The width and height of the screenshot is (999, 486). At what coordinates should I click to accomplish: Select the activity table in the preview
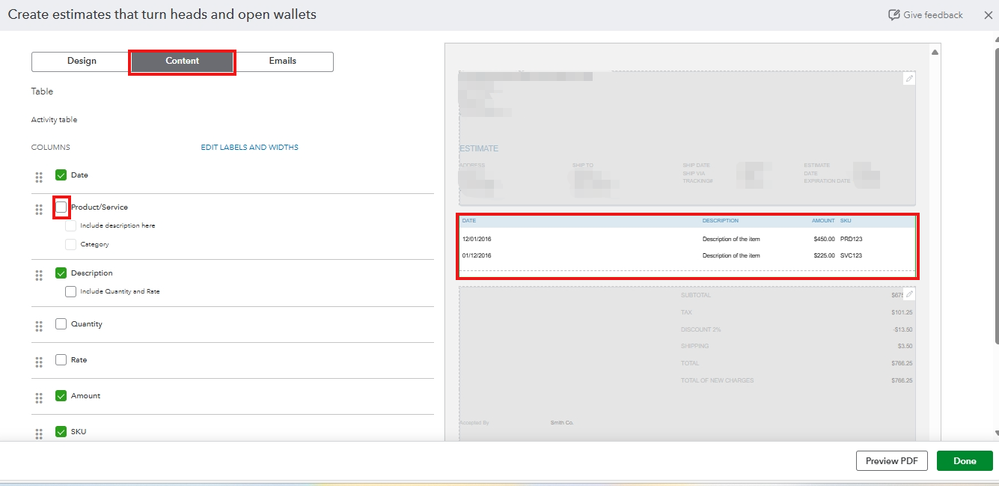[x=687, y=246]
